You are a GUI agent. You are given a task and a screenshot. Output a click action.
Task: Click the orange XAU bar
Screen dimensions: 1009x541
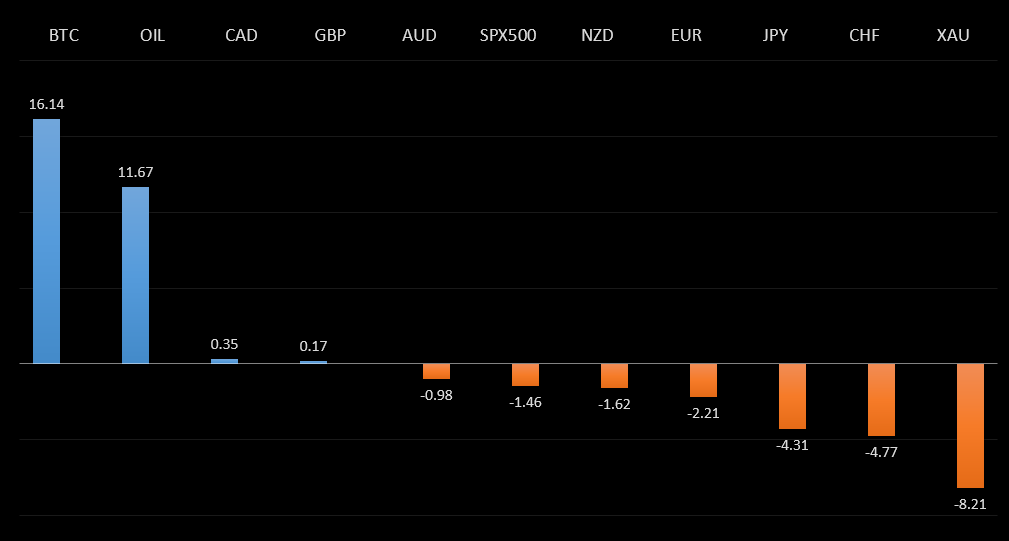tap(970, 425)
